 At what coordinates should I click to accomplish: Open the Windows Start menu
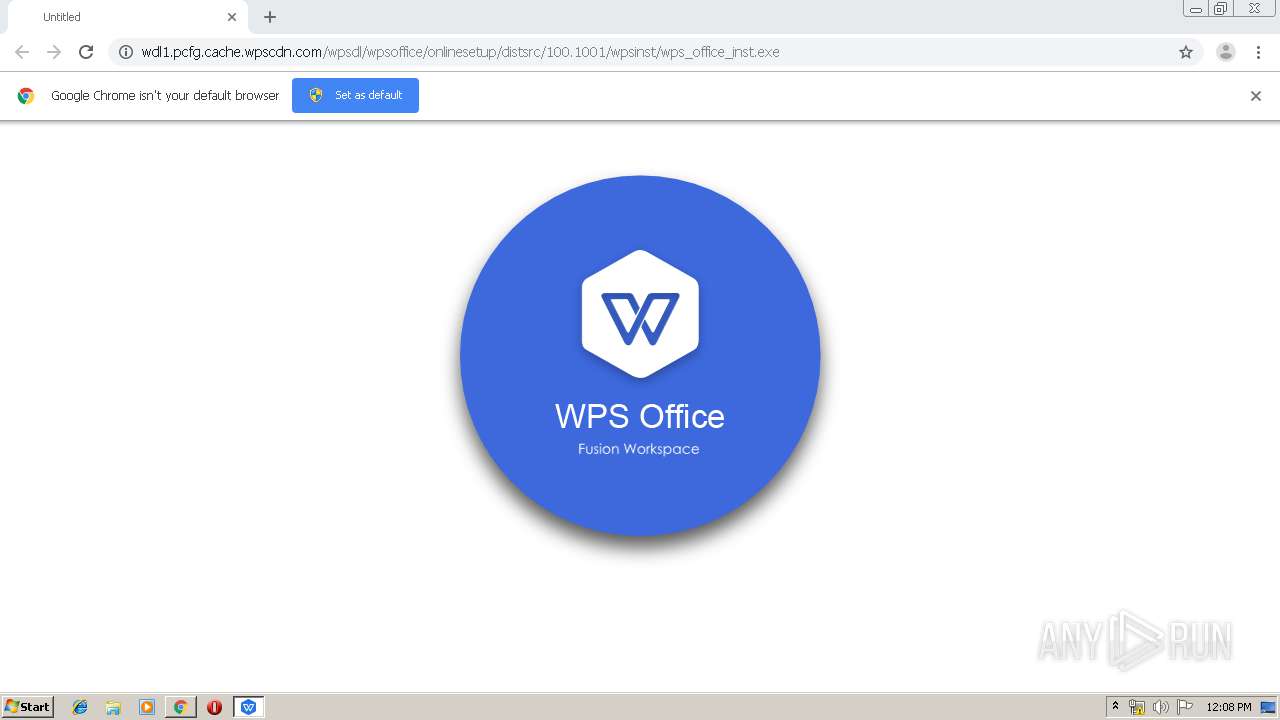(27, 706)
